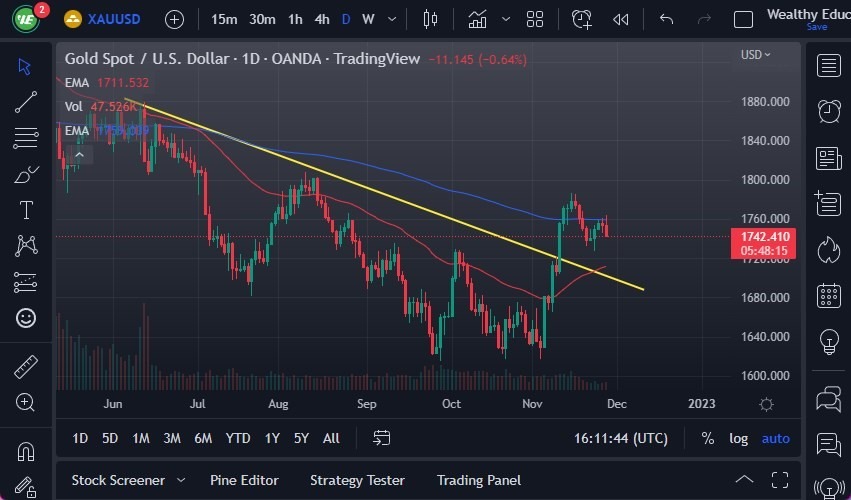Viewport: 851px width, 500px height.
Task: Click the Bar Replay rewind icon
Action: point(621,19)
